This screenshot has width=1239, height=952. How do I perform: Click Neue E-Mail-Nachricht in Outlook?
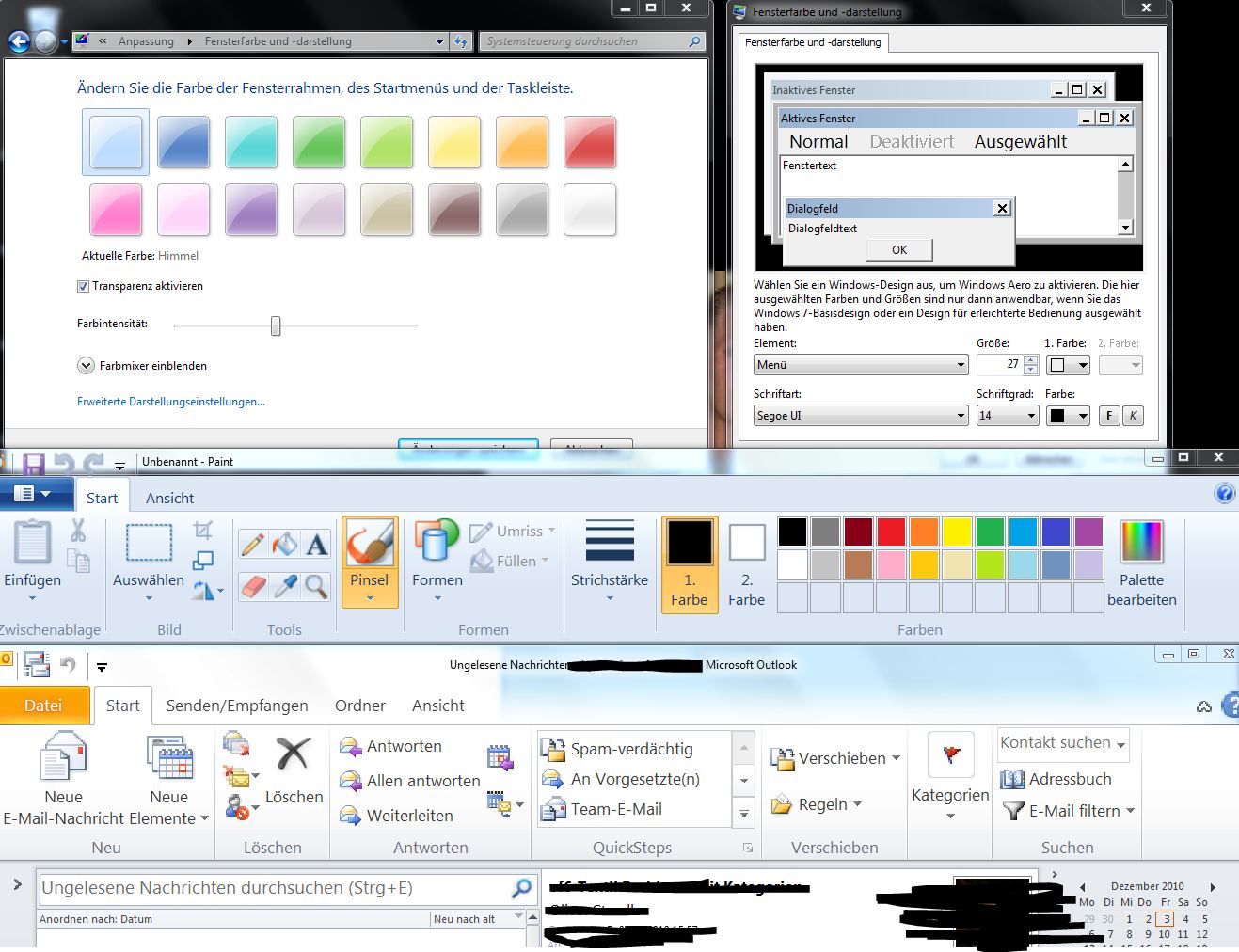point(63,781)
